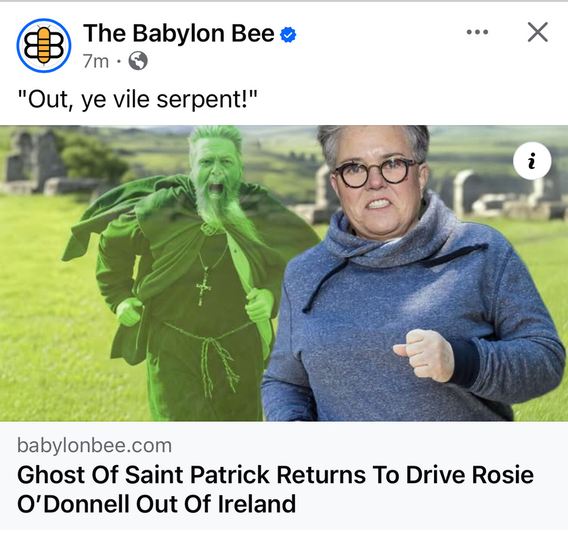Open the article preview image
The width and height of the screenshot is (568, 544).
284,273
